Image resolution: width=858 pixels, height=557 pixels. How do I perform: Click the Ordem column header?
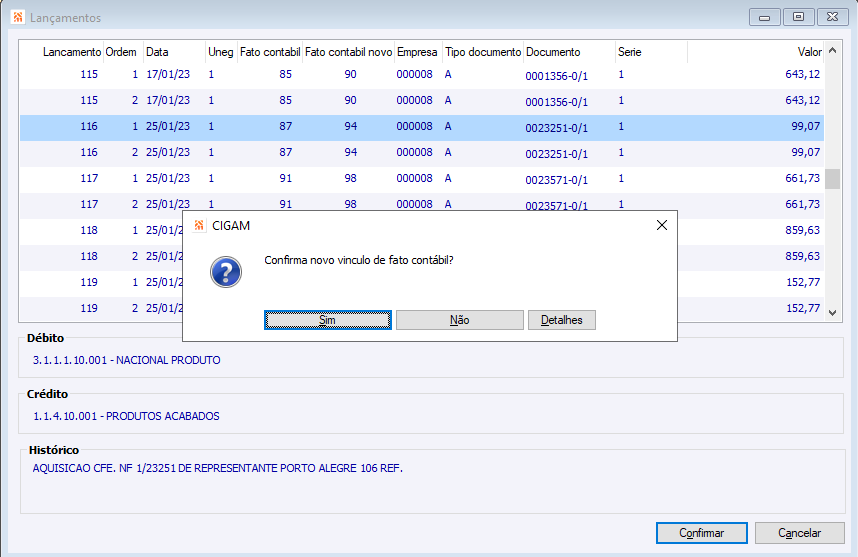click(x=121, y=52)
